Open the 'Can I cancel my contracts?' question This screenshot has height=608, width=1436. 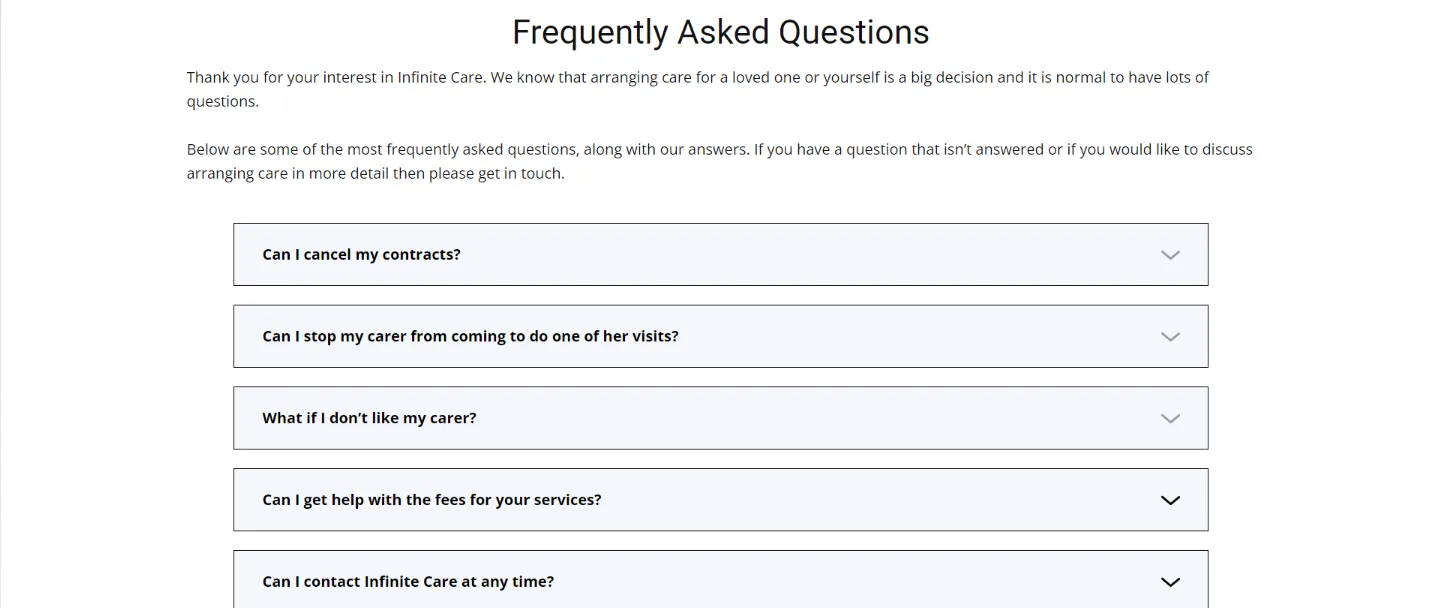click(361, 255)
